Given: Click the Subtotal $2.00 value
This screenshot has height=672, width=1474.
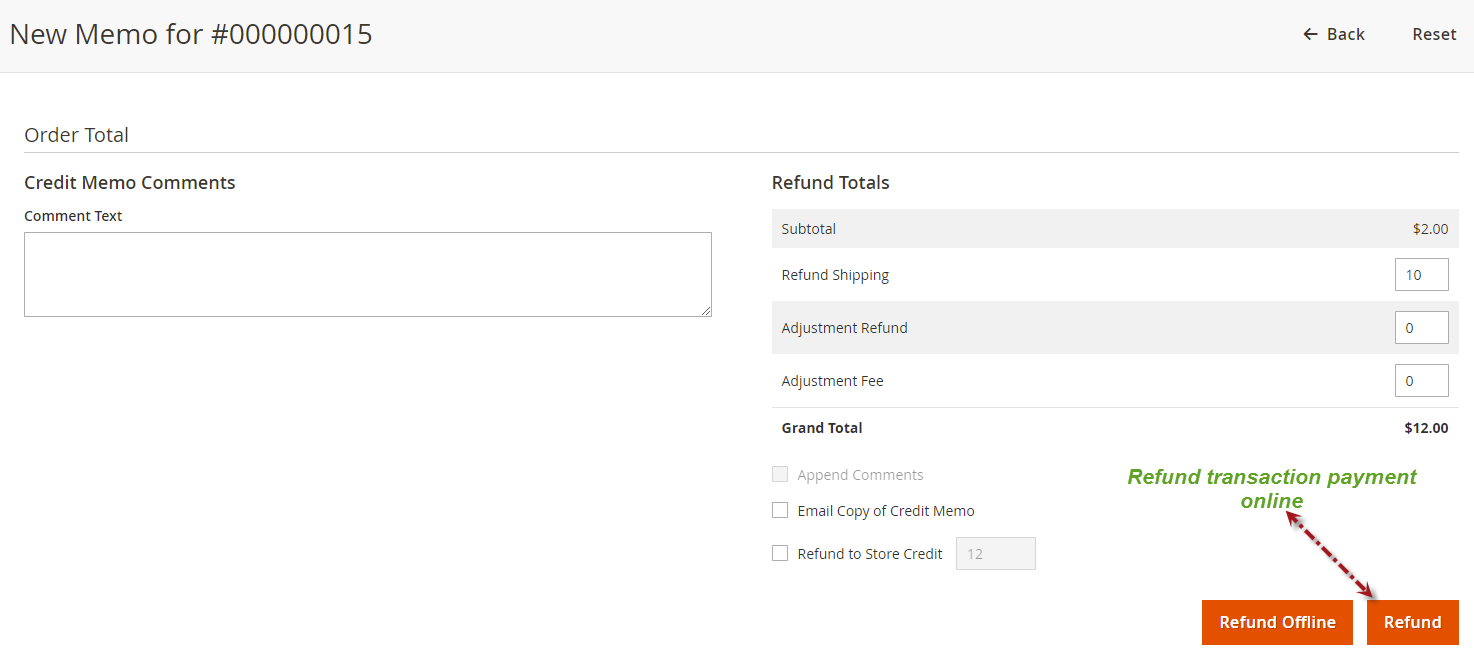Looking at the screenshot, I should (1430, 229).
